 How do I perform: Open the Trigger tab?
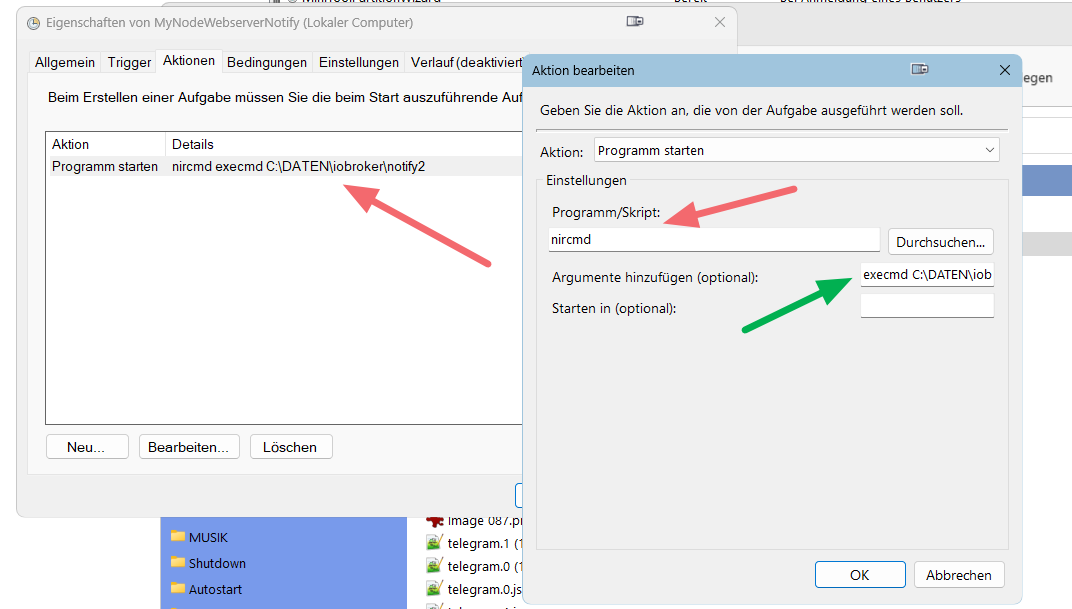tap(129, 62)
